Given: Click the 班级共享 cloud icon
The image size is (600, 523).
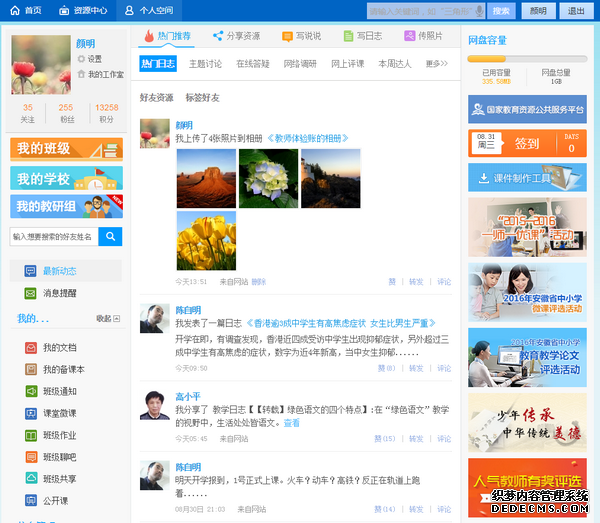Looking at the screenshot, I should 31,478.
